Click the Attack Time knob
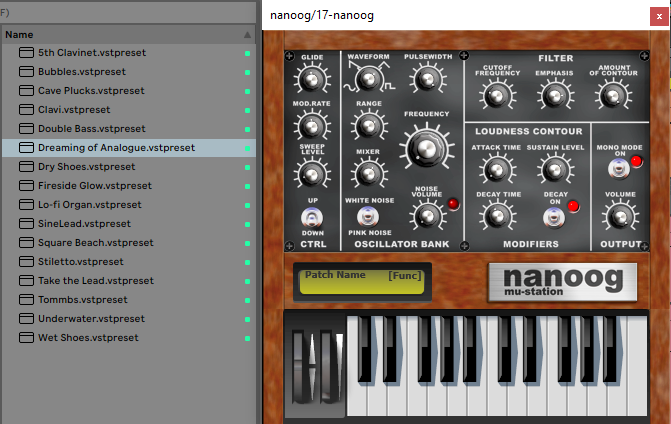This screenshot has height=424, width=671. pyautogui.click(x=497, y=170)
